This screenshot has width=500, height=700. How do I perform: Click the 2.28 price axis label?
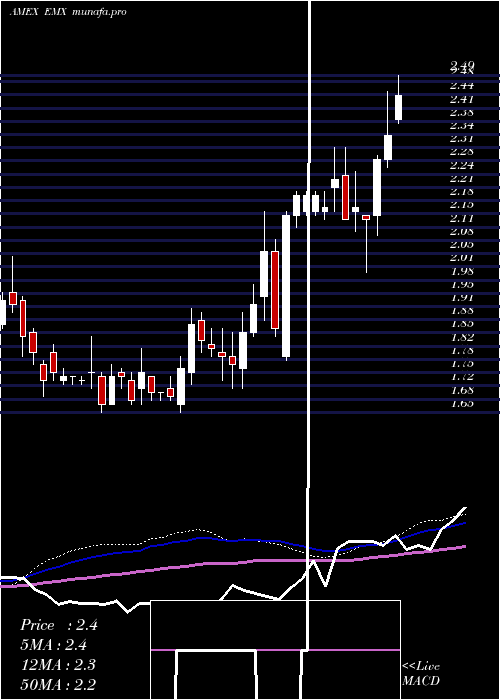pos(462,152)
